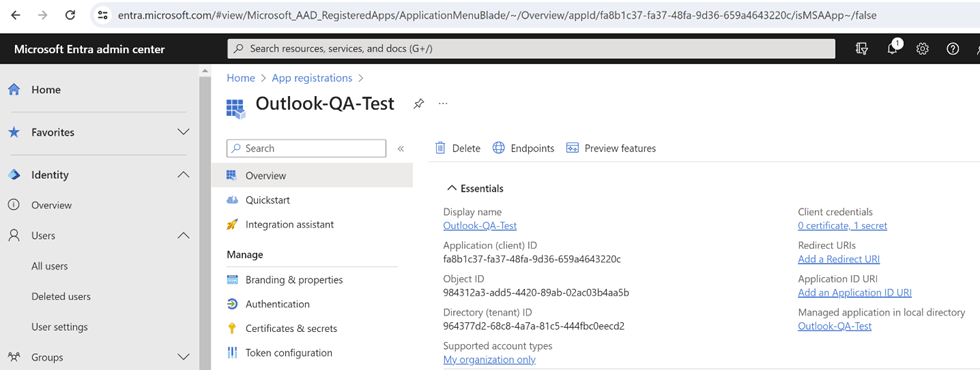Collapse the app menu with double chevron
The width and height of the screenshot is (980, 370).
tap(401, 149)
